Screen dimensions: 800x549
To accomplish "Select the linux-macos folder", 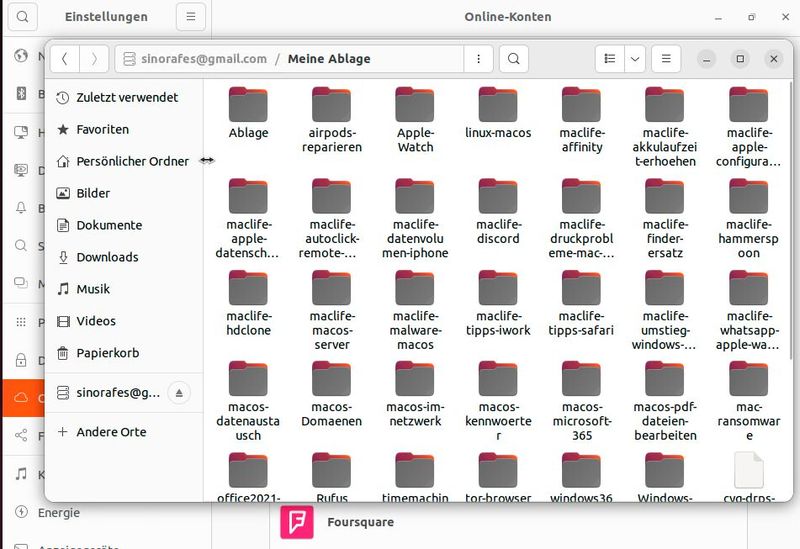I will pos(498,113).
